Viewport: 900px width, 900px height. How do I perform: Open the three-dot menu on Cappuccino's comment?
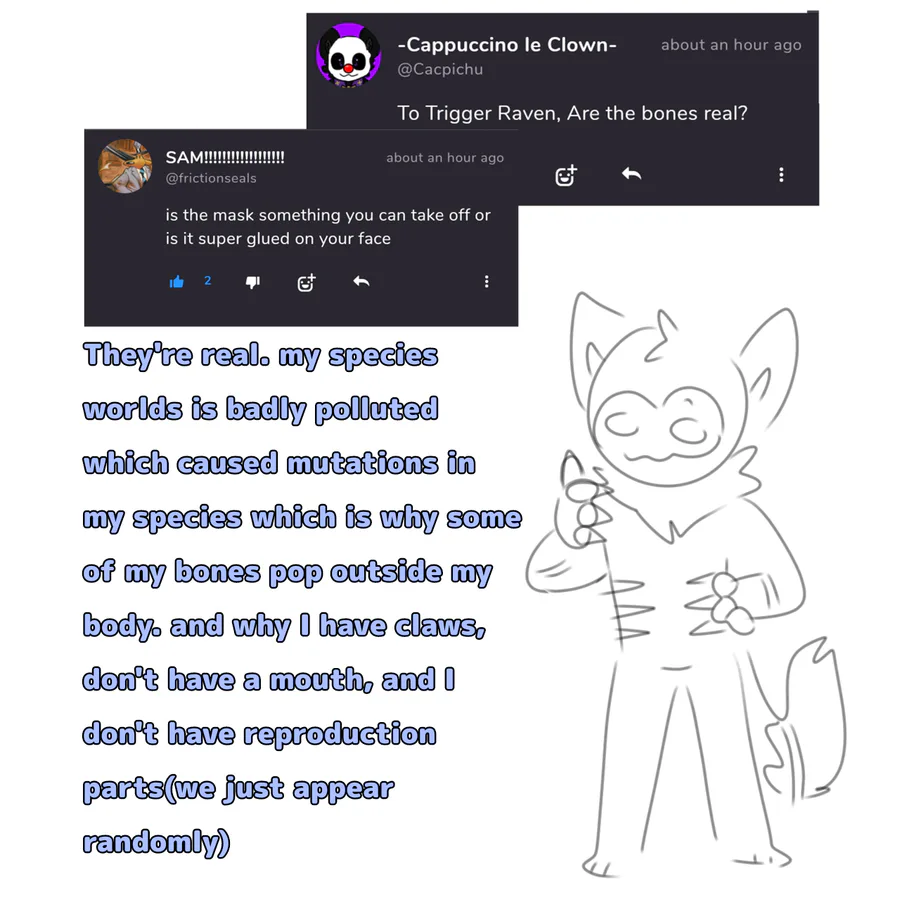781,174
